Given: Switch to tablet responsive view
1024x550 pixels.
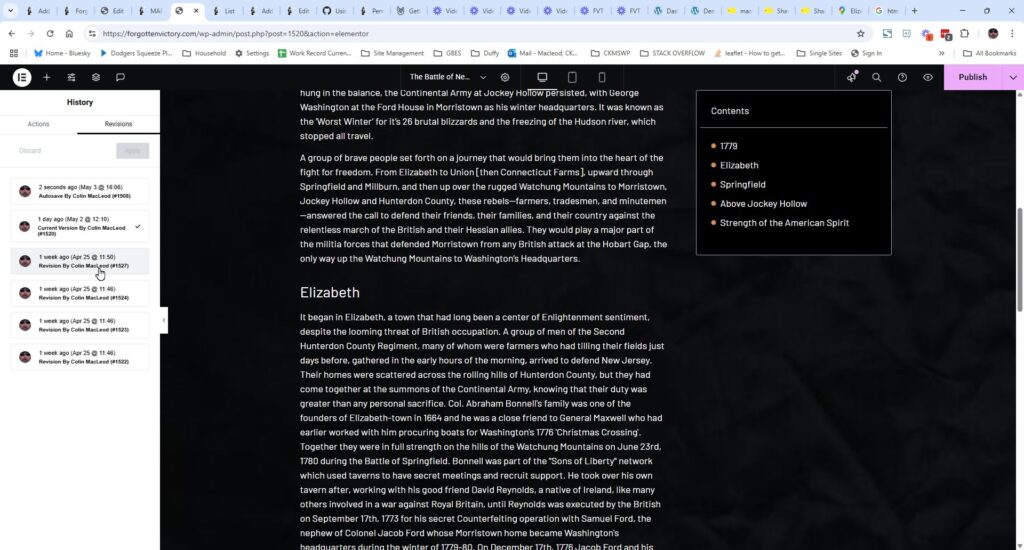Looking at the screenshot, I should [x=572, y=77].
